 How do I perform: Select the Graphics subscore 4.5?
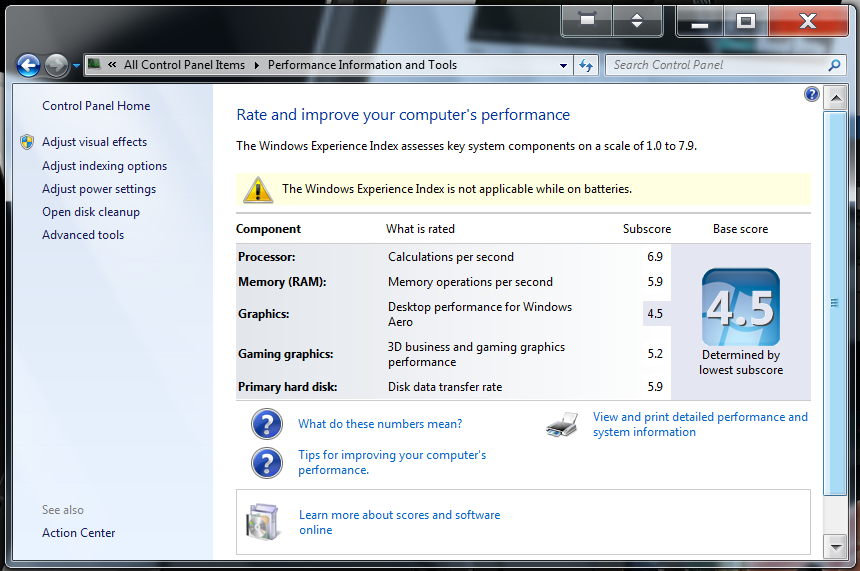tap(655, 314)
